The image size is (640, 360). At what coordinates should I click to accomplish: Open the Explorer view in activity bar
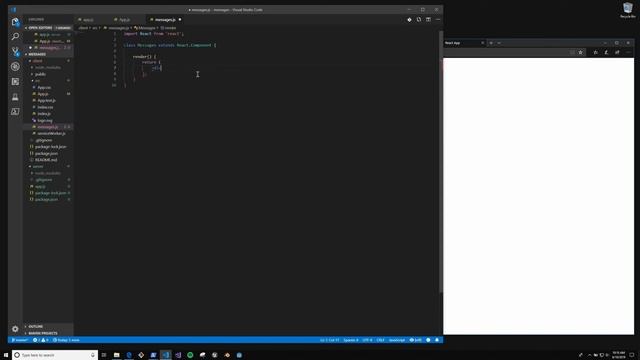tap(15, 22)
